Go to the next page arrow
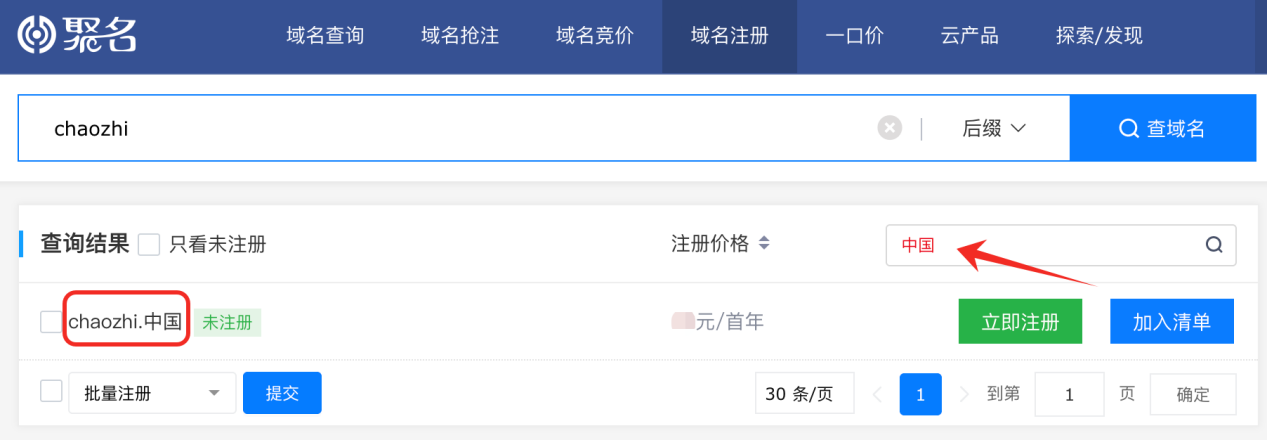The image size is (1267, 440). pyautogui.click(x=964, y=394)
